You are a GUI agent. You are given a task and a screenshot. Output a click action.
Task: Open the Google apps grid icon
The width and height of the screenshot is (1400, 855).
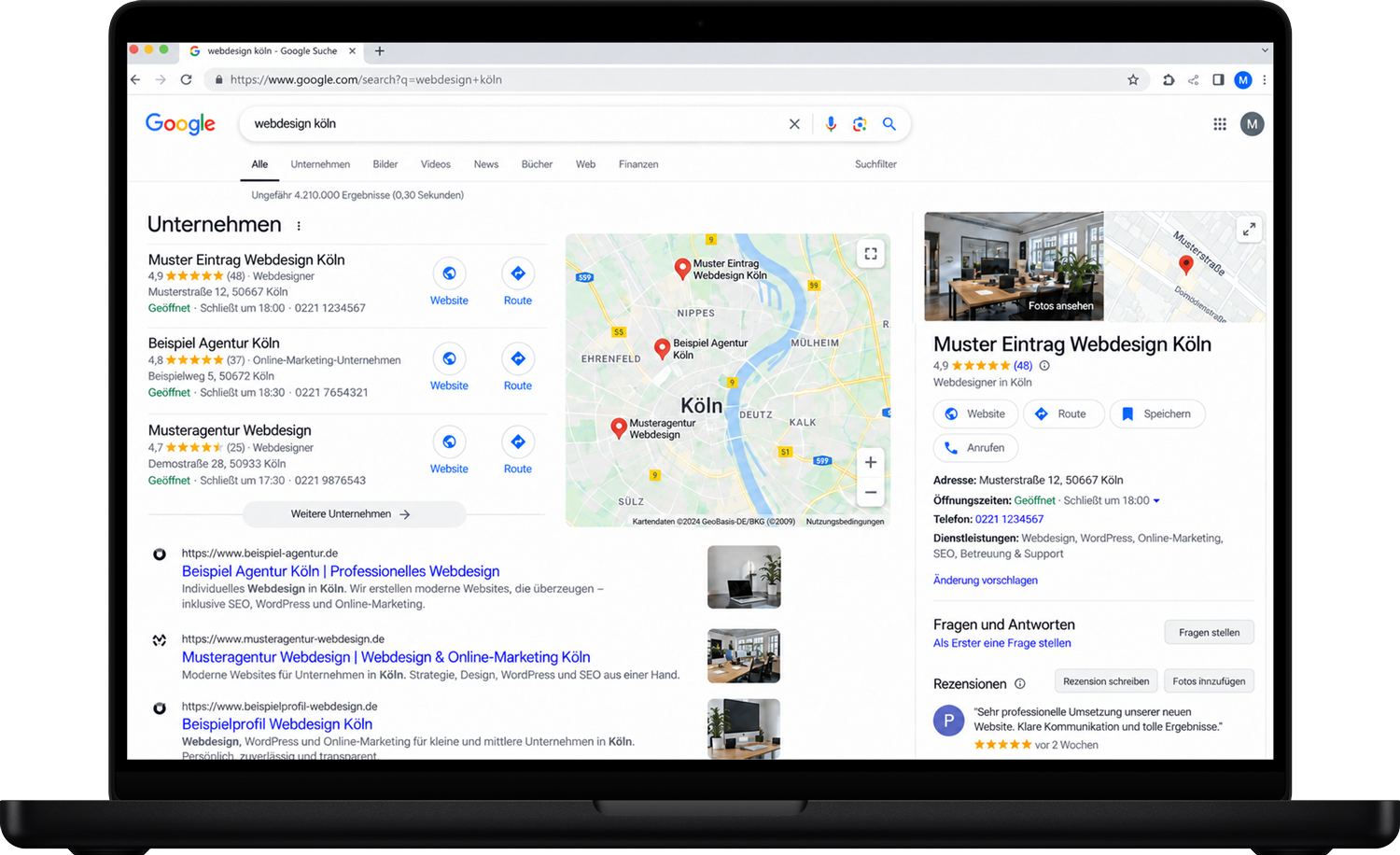1220,124
